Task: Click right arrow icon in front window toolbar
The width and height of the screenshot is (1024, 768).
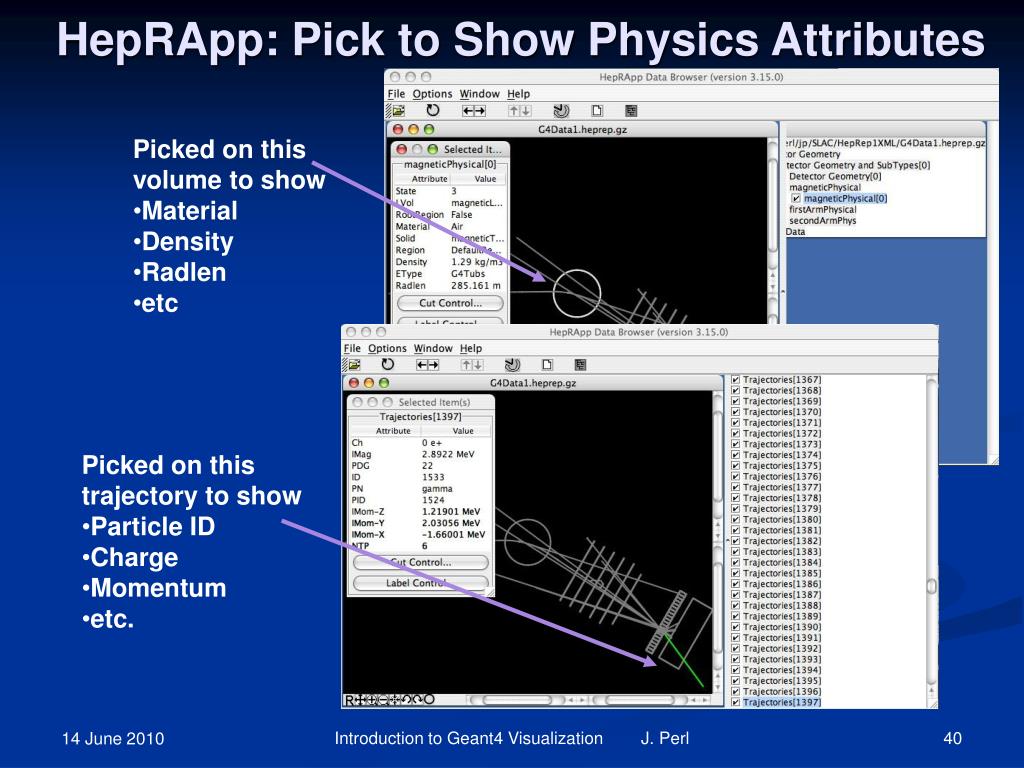Action: click(x=434, y=364)
